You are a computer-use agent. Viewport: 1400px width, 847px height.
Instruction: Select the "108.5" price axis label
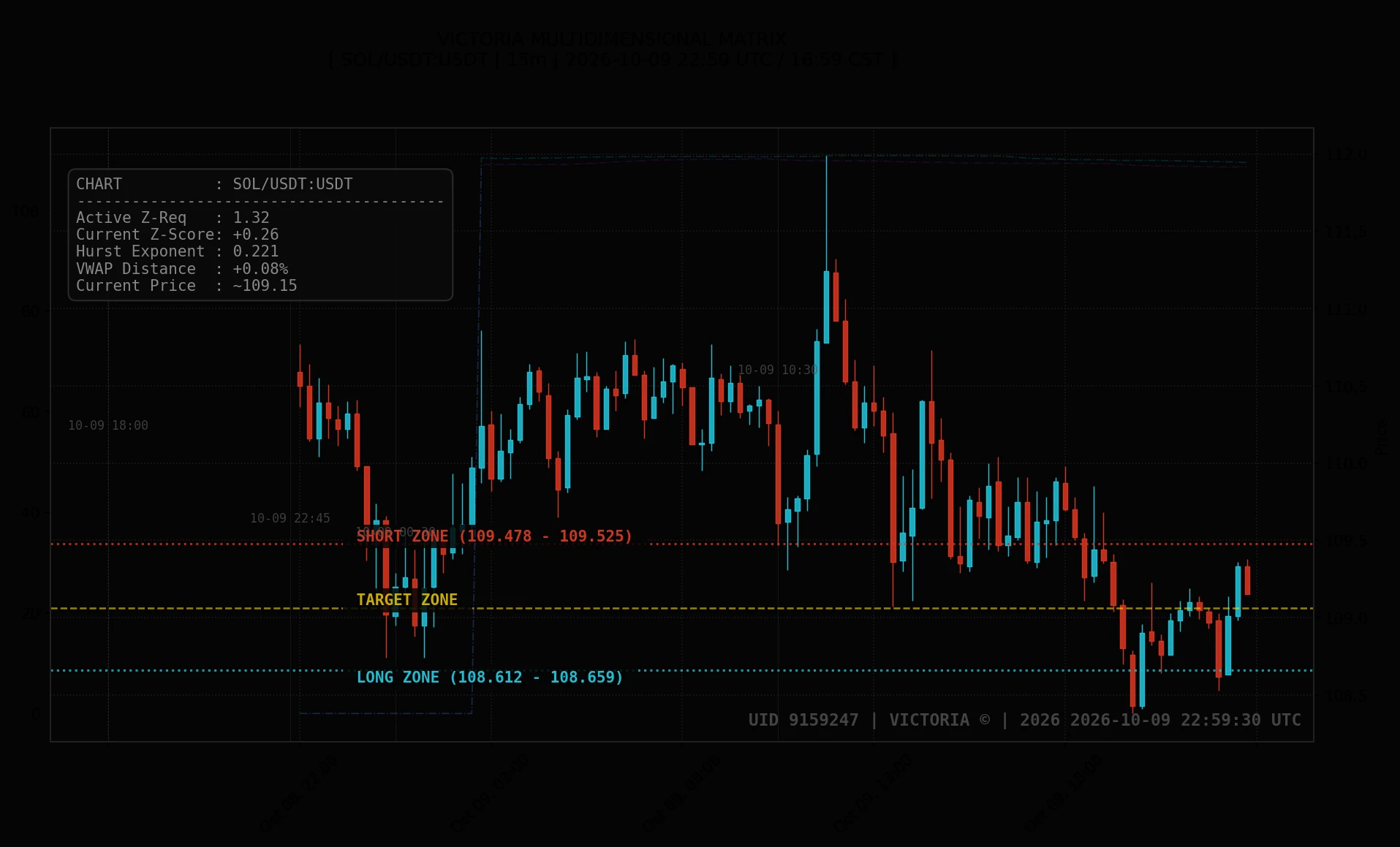coord(1347,696)
